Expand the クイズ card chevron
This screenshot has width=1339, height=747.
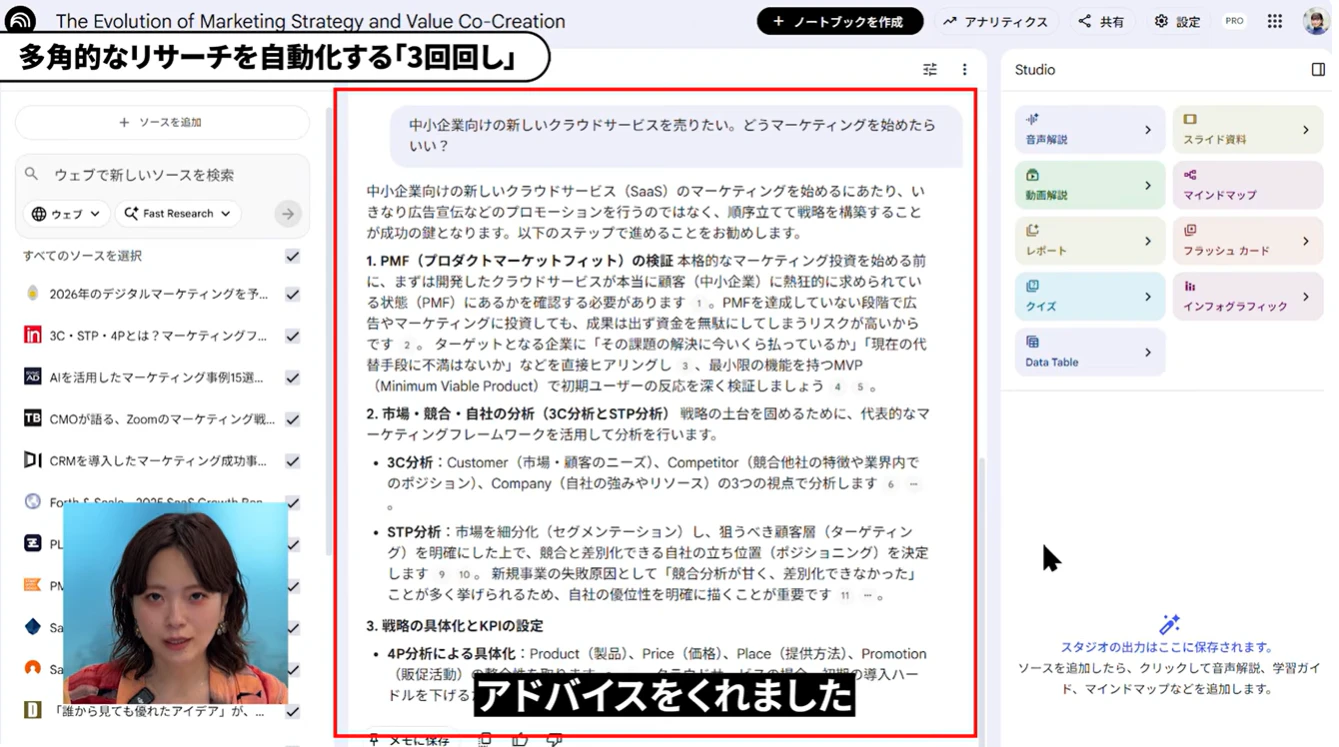1148,297
